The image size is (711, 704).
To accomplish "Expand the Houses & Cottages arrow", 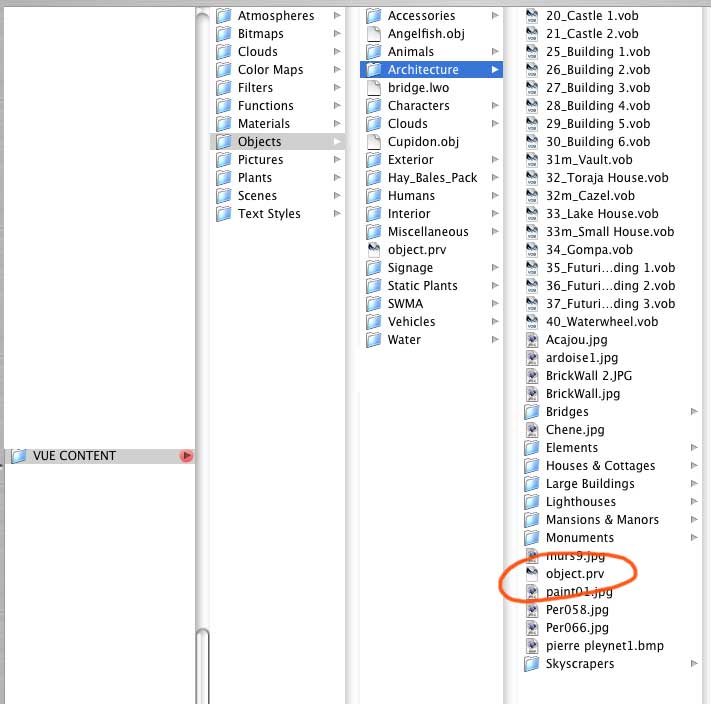I will pyautogui.click(x=694, y=466).
